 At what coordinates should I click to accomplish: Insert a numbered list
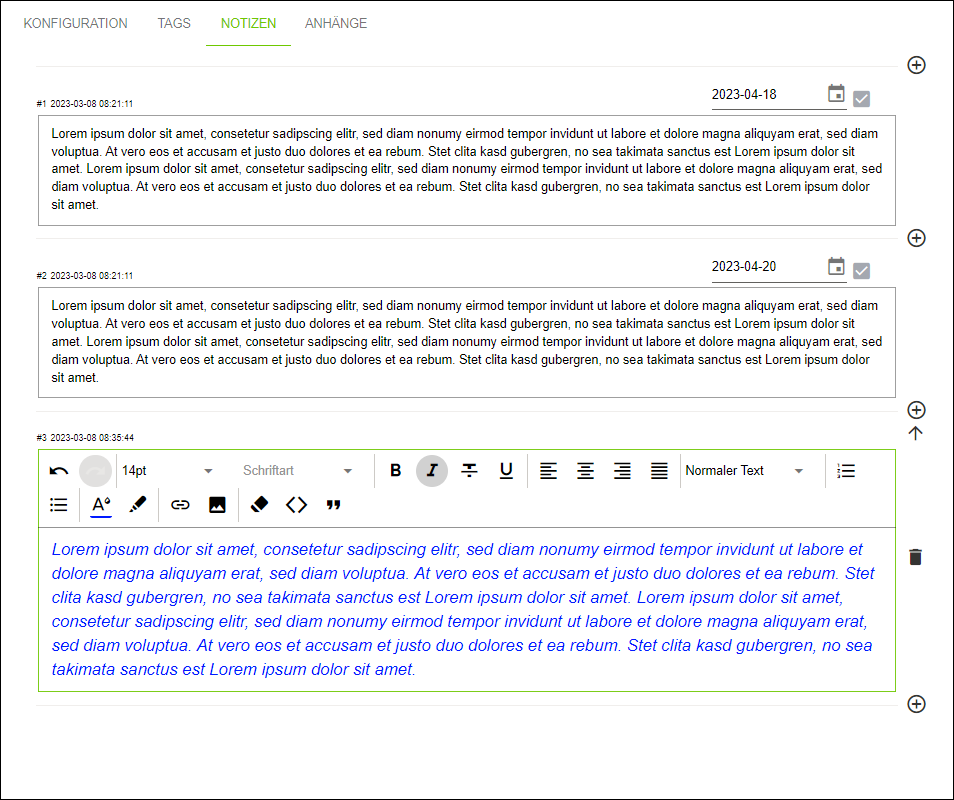(846, 470)
